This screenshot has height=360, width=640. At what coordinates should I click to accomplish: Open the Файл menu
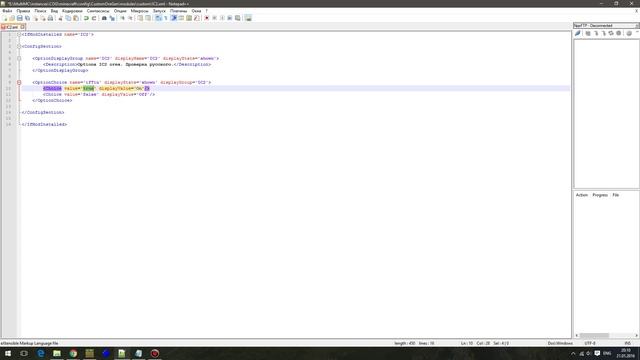[x=7, y=11]
